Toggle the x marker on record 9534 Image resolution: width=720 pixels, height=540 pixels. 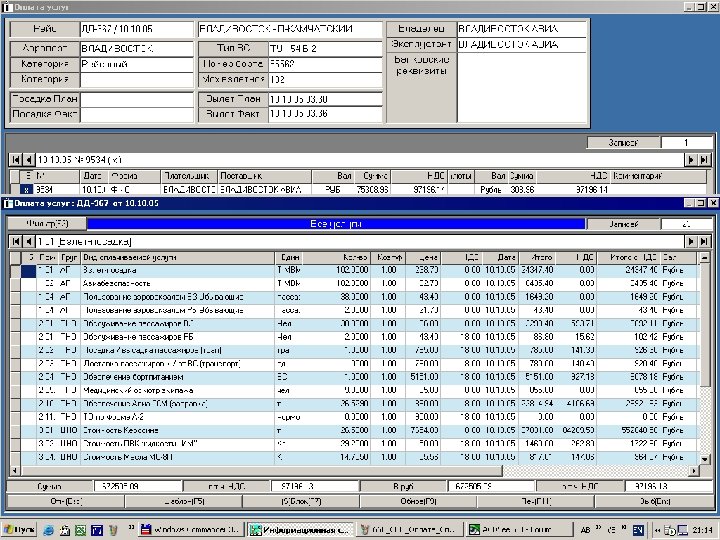click(26, 189)
